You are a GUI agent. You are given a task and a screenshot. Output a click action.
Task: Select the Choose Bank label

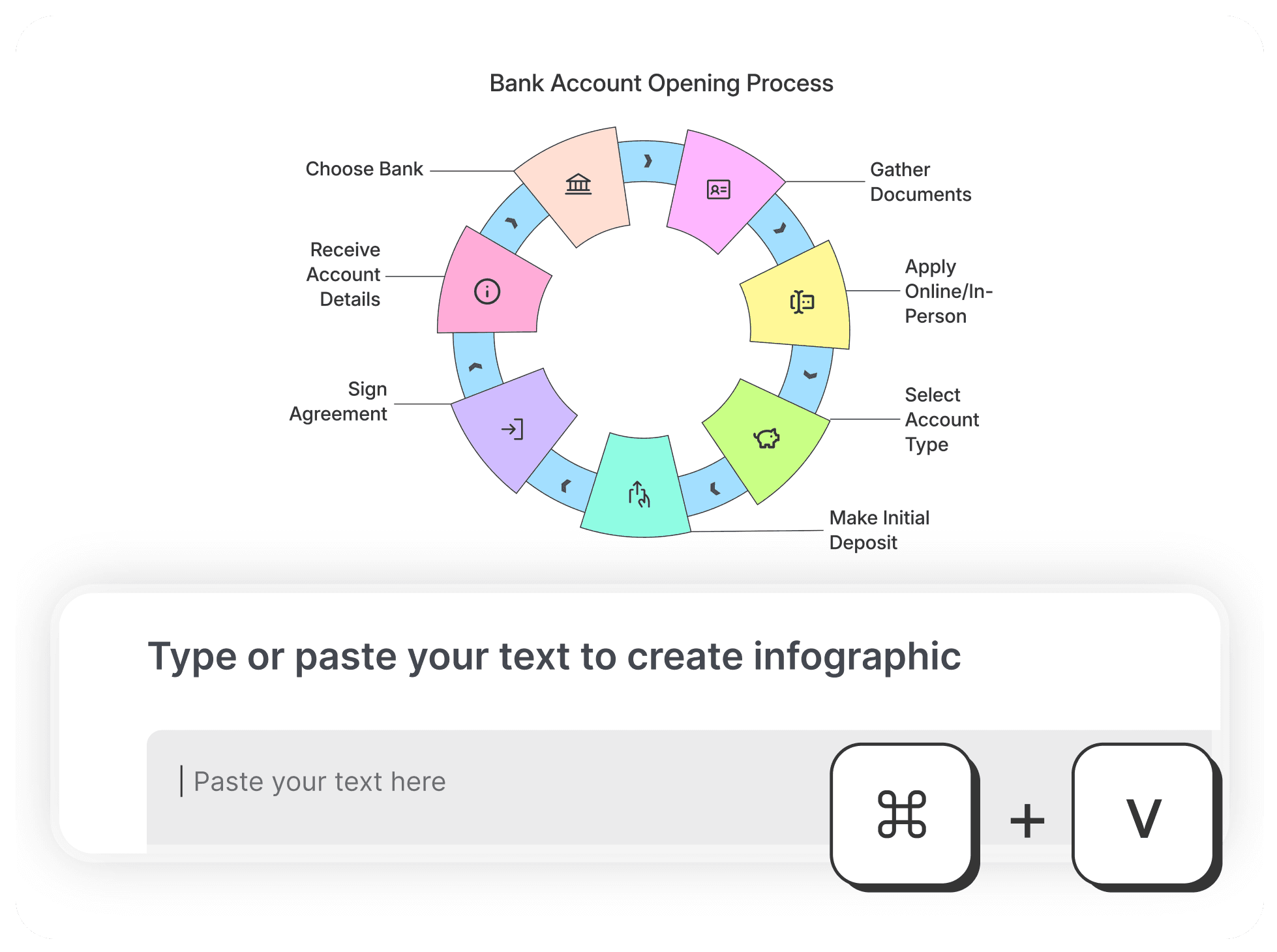click(x=364, y=169)
